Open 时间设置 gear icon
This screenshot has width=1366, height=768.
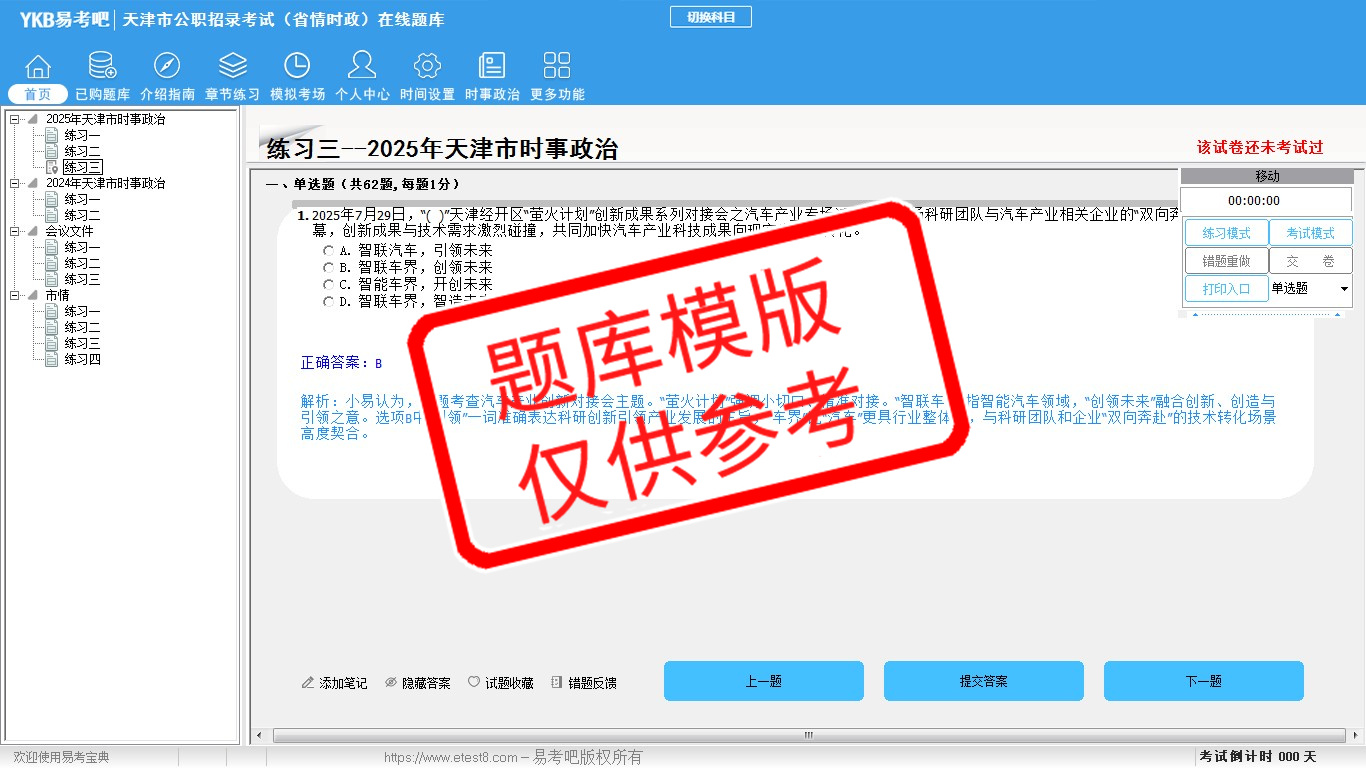click(x=427, y=67)
